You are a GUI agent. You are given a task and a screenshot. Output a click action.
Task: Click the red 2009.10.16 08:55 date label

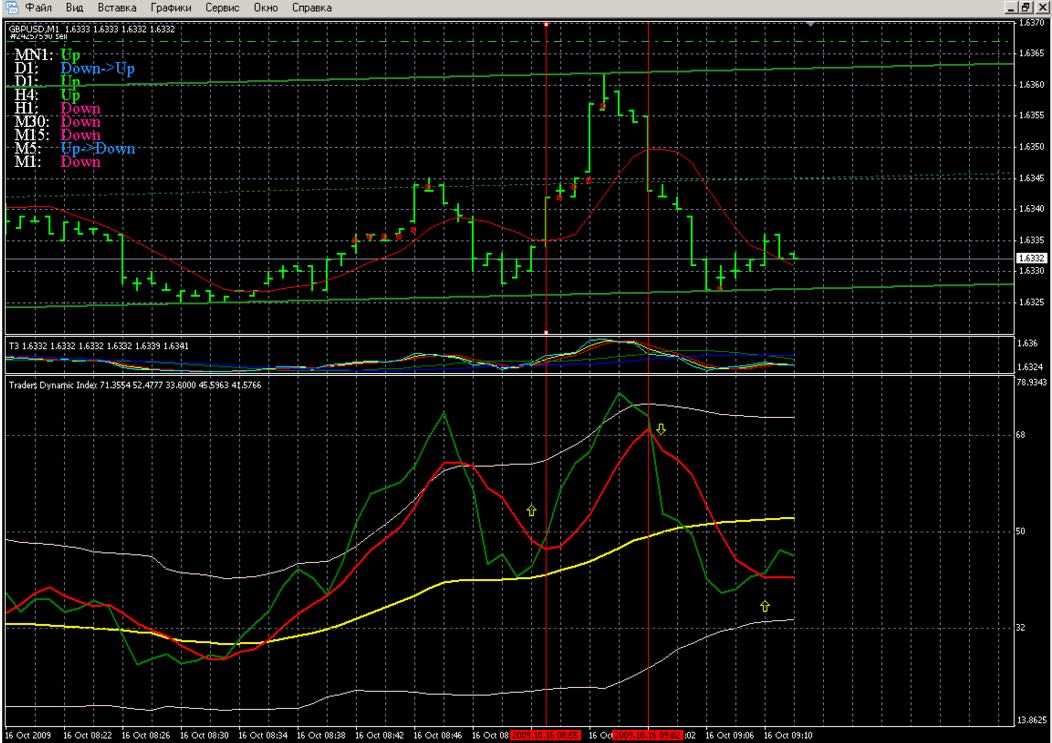click(545, 735)
